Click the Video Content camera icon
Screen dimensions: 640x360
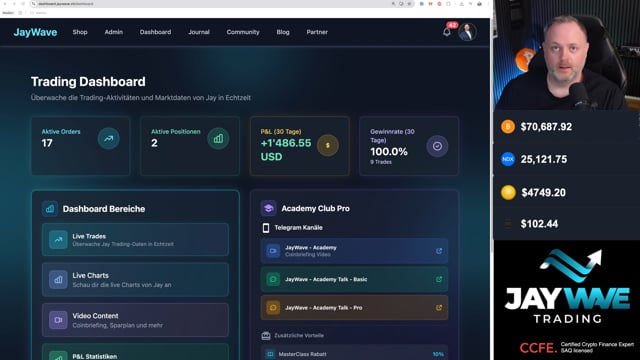pos(58,320)
